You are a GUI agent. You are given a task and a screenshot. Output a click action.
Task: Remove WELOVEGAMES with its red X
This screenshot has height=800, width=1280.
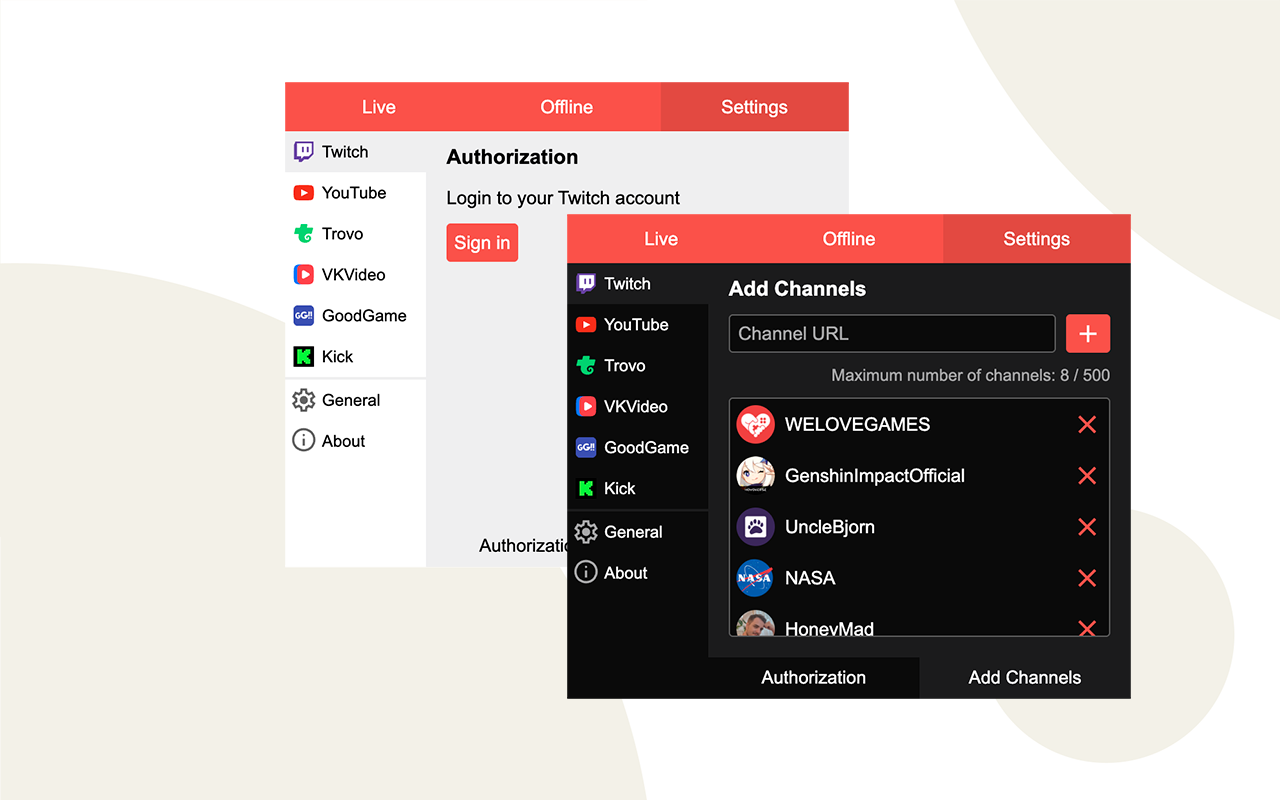click(1087, 424)
